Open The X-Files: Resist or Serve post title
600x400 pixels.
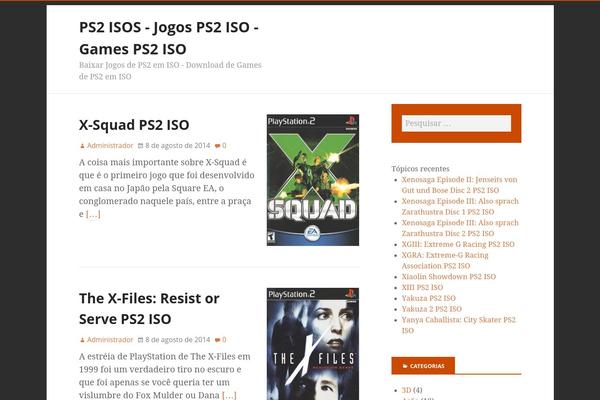point(149,309)
